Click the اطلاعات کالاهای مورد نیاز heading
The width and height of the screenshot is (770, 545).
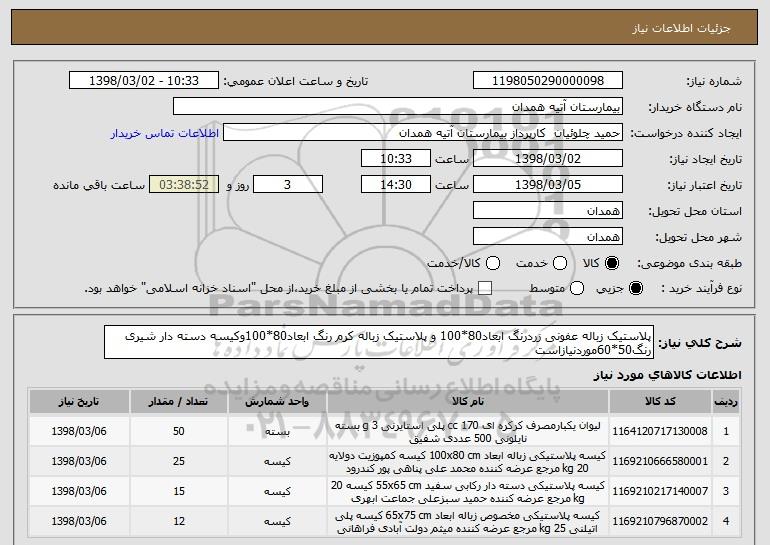(x=667, y=375)
